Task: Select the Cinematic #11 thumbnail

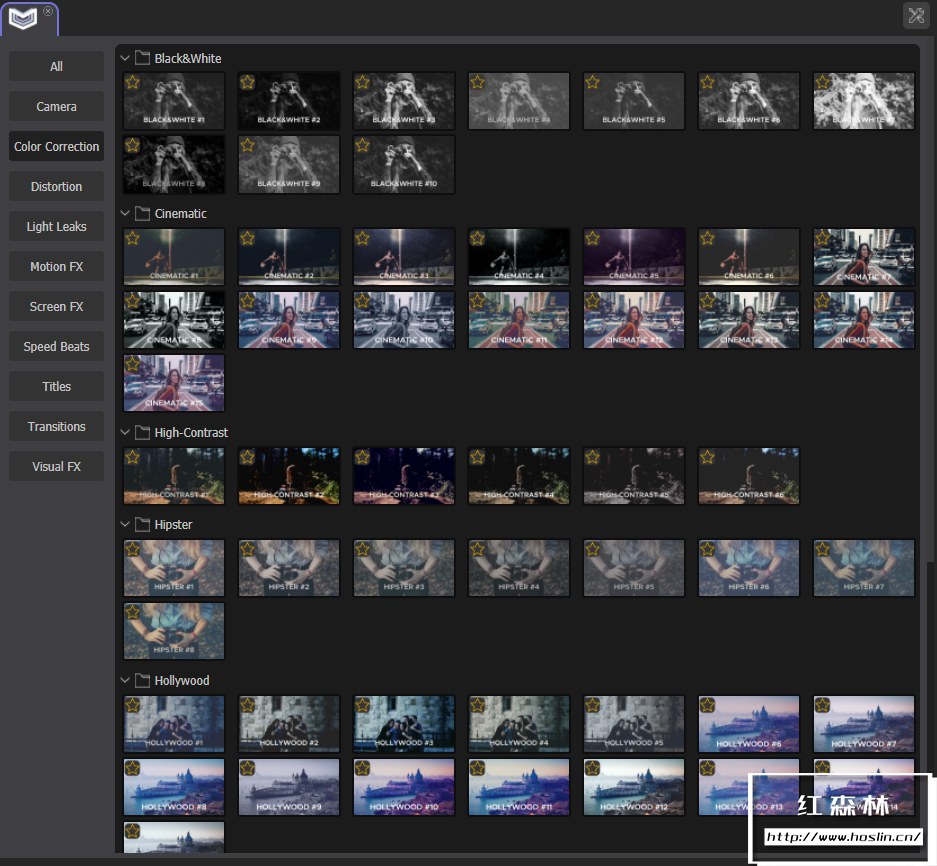Action: (519, 320)
